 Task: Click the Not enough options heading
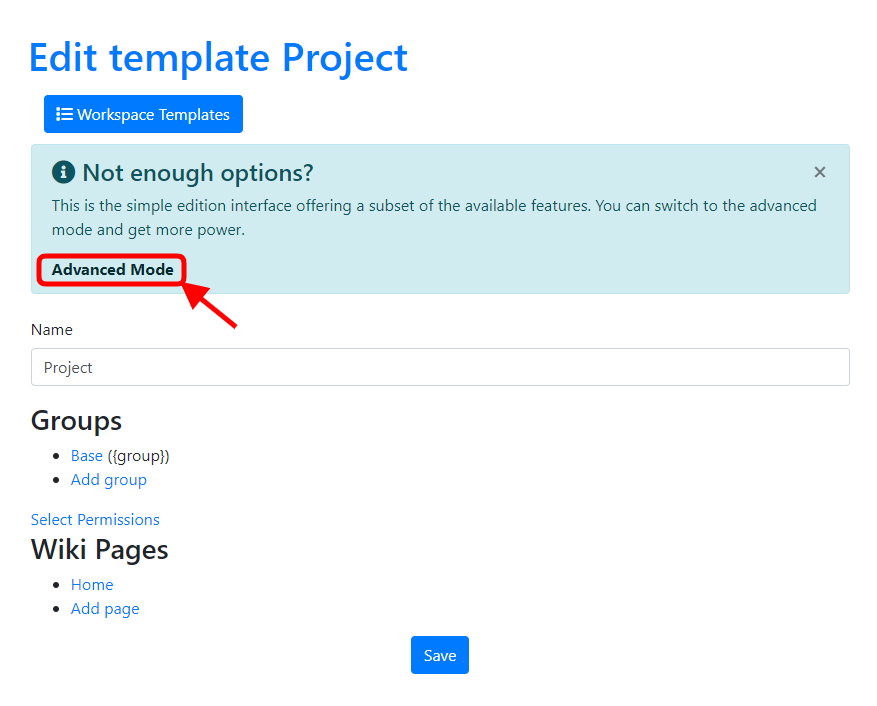point(197,173)
